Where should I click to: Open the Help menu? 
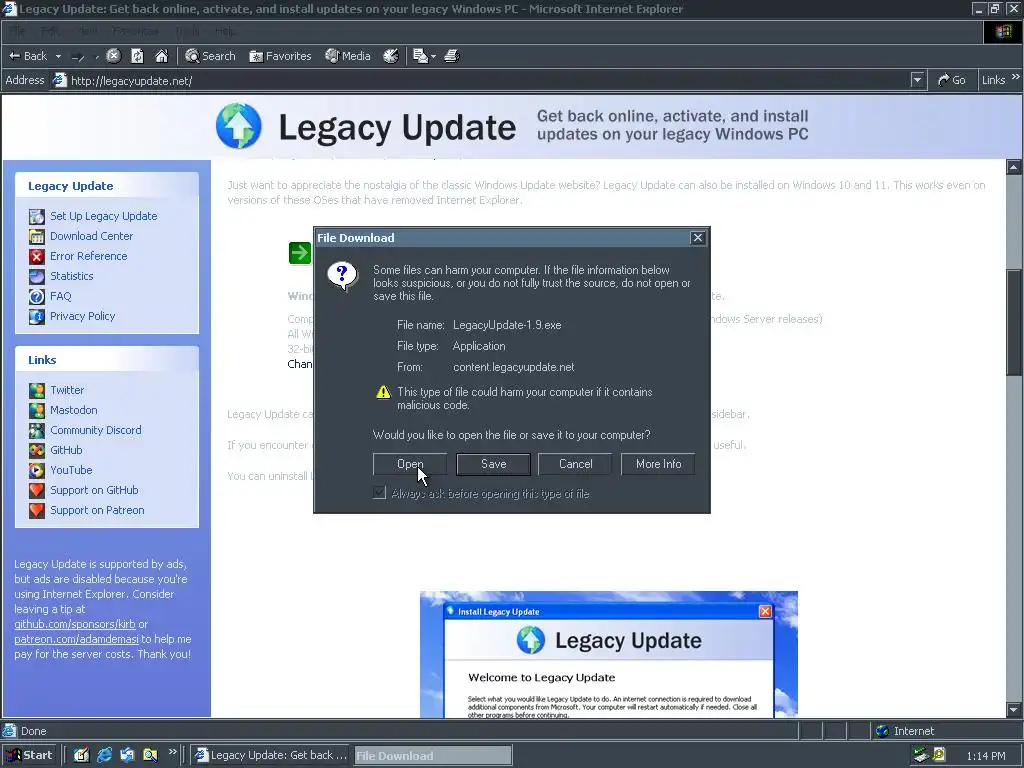coord(225,31)
